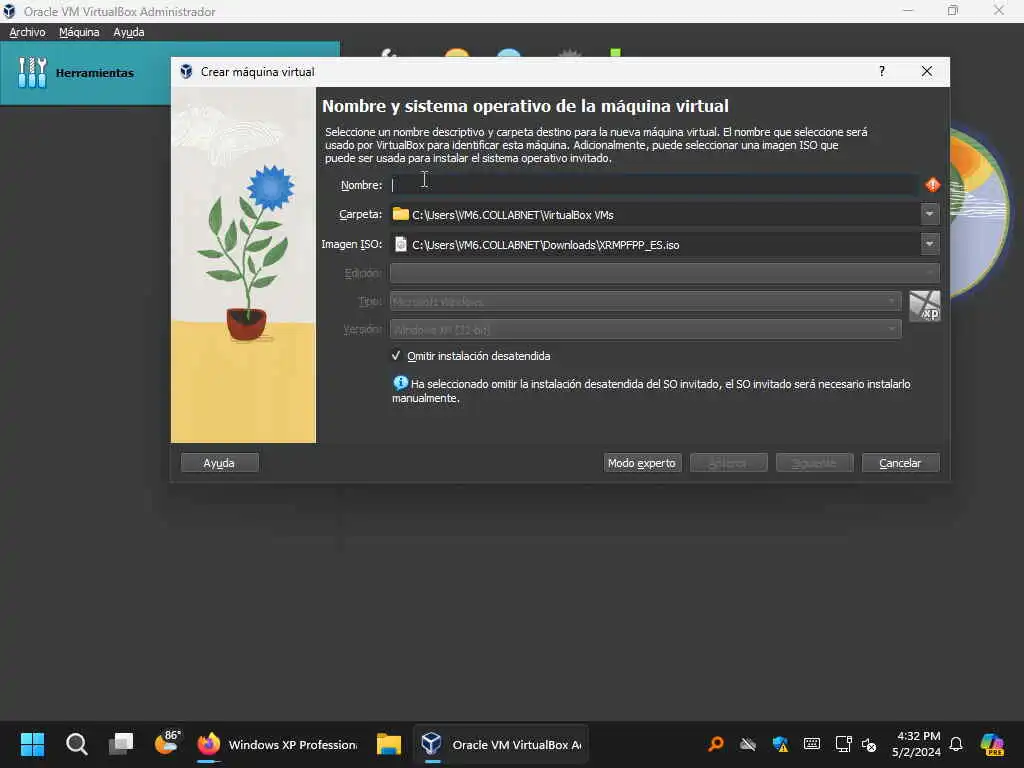Click the orange magnifier tray icon
Screen dimensions: 1024x768
pyautogui.click(x=716, y=744)
